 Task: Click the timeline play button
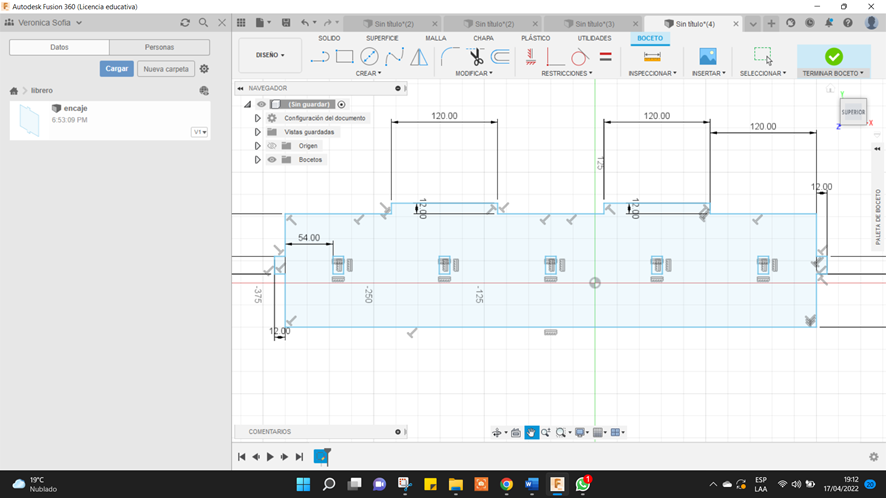click(x=270, y=457)
